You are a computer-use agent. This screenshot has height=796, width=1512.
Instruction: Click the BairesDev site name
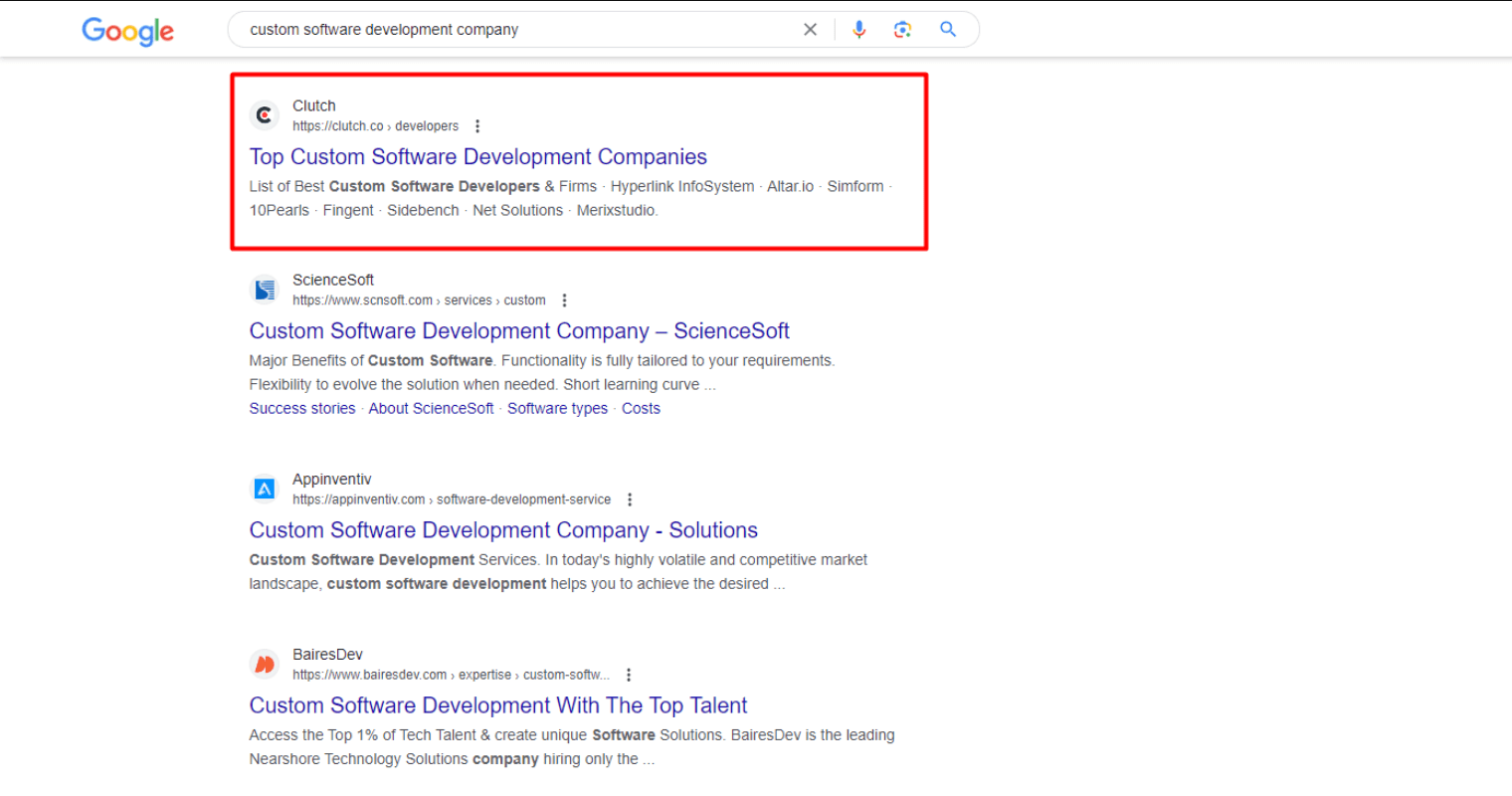(x=327, y=654)
